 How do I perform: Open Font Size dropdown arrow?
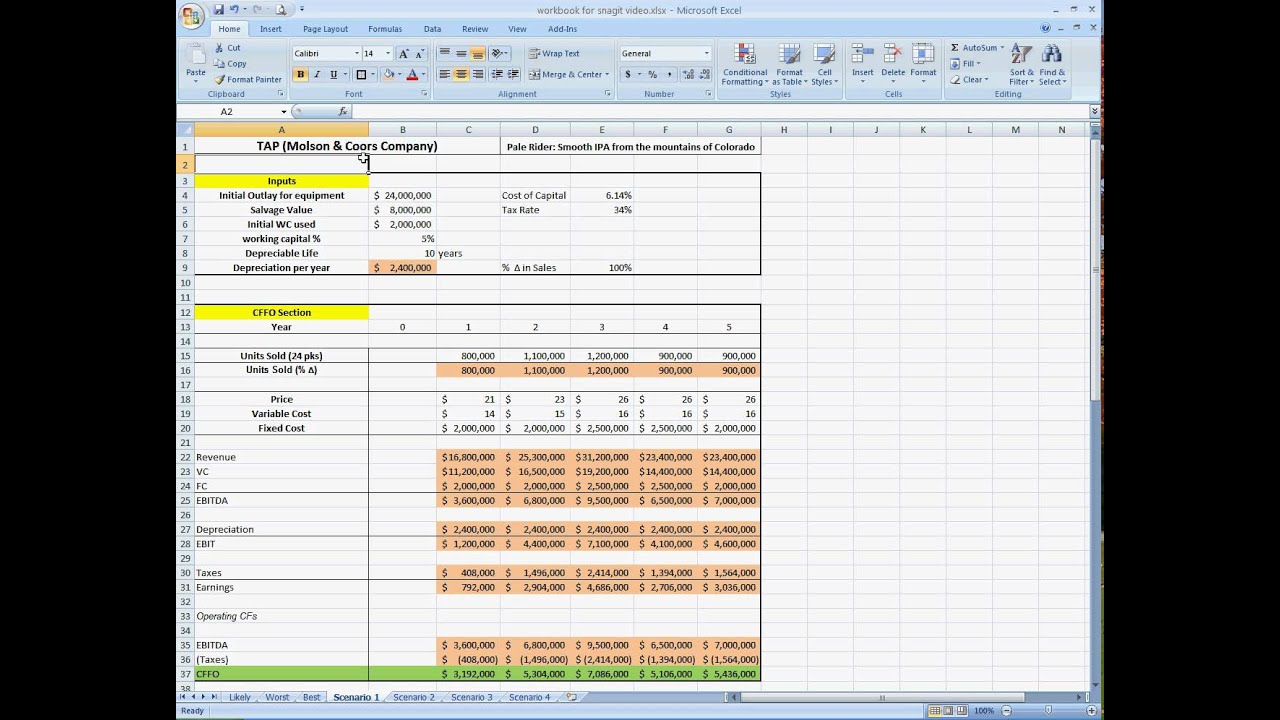[x=388, y=53]
